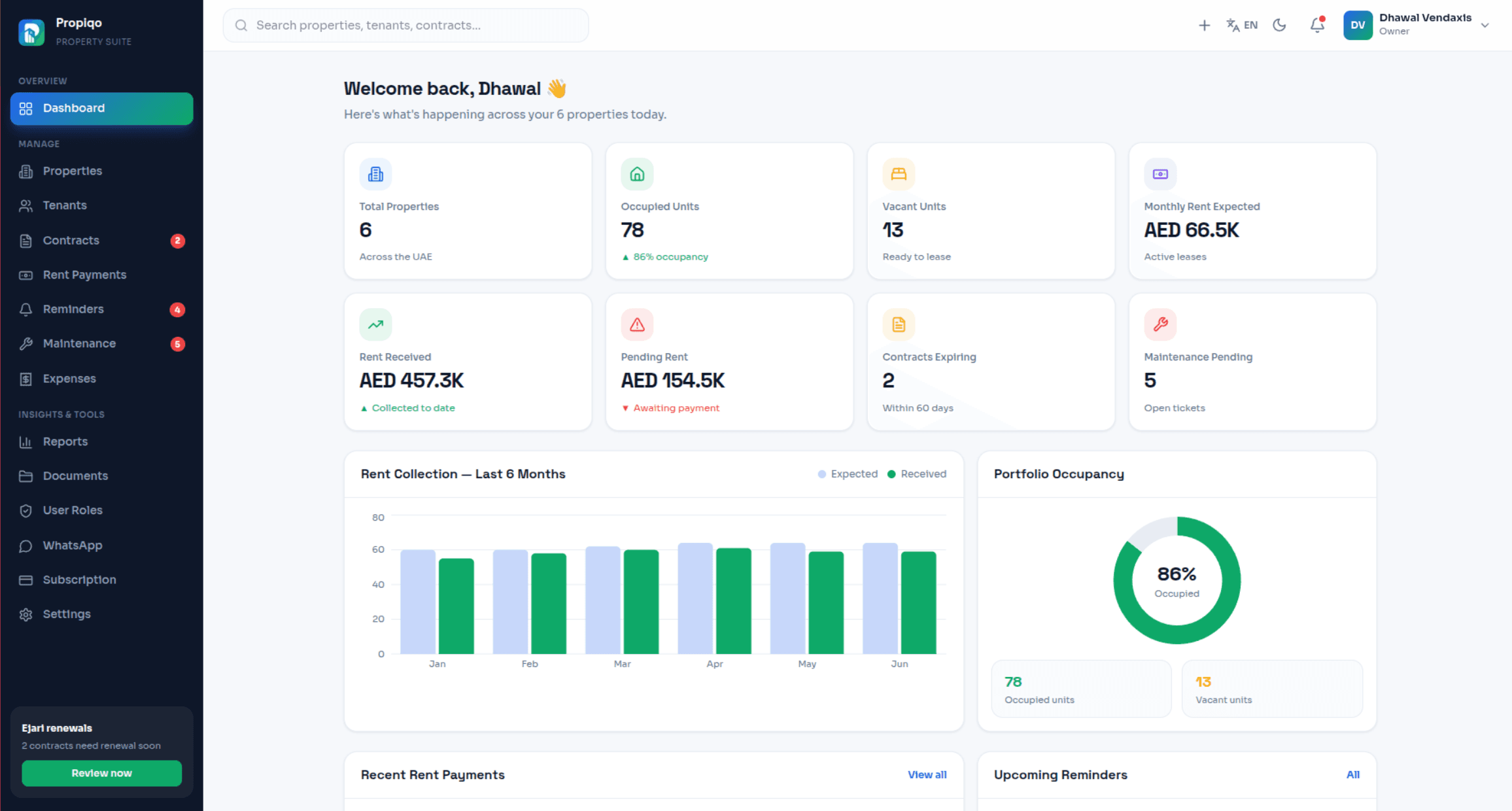This screenshot has width=1512, height=811.
Task: Open User Roles in the sidebar
Action: [x=101, y=511]
